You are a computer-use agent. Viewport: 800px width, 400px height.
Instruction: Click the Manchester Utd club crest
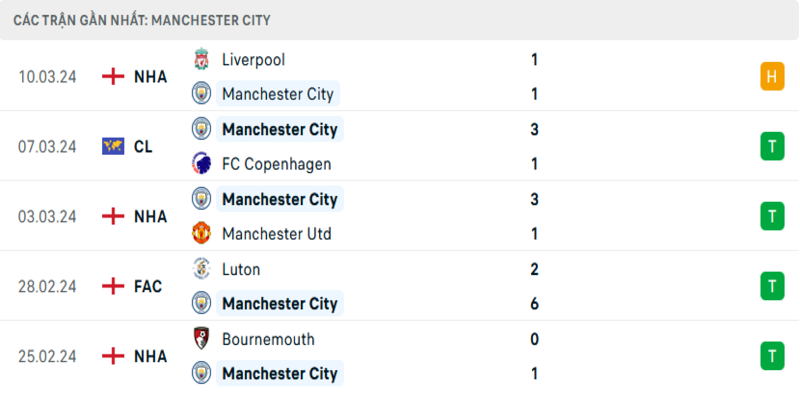pyautogui.click(x=202, y=234)
